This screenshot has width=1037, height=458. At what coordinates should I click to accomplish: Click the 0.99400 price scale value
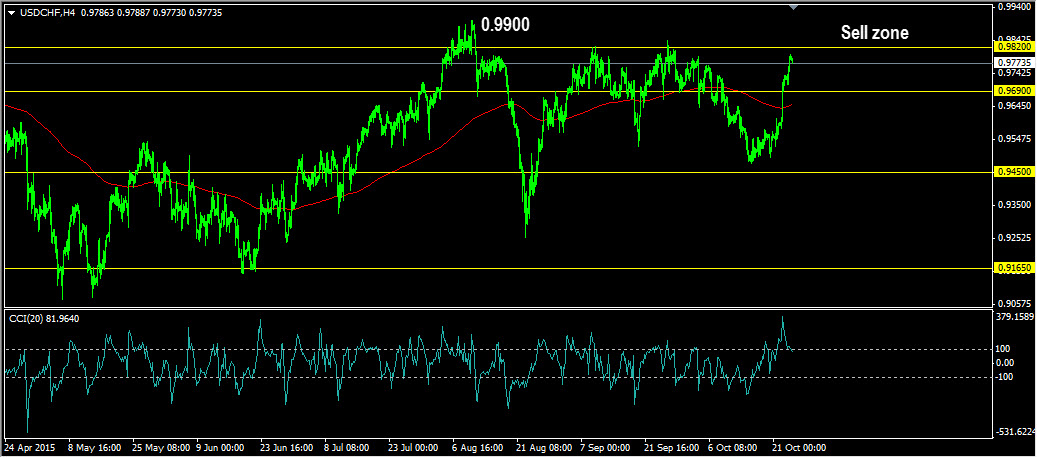[x=1016, y=7]
